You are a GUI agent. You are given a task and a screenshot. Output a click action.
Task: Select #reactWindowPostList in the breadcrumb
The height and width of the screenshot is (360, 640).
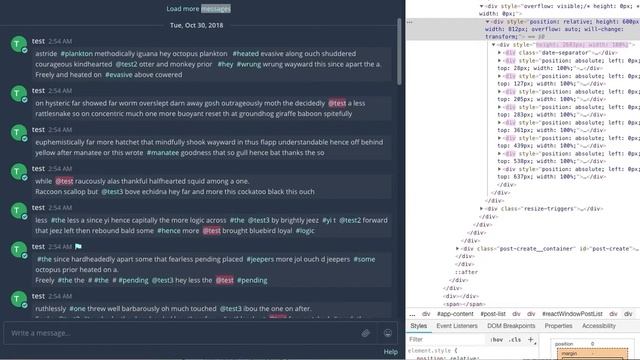tap(572, 314)
